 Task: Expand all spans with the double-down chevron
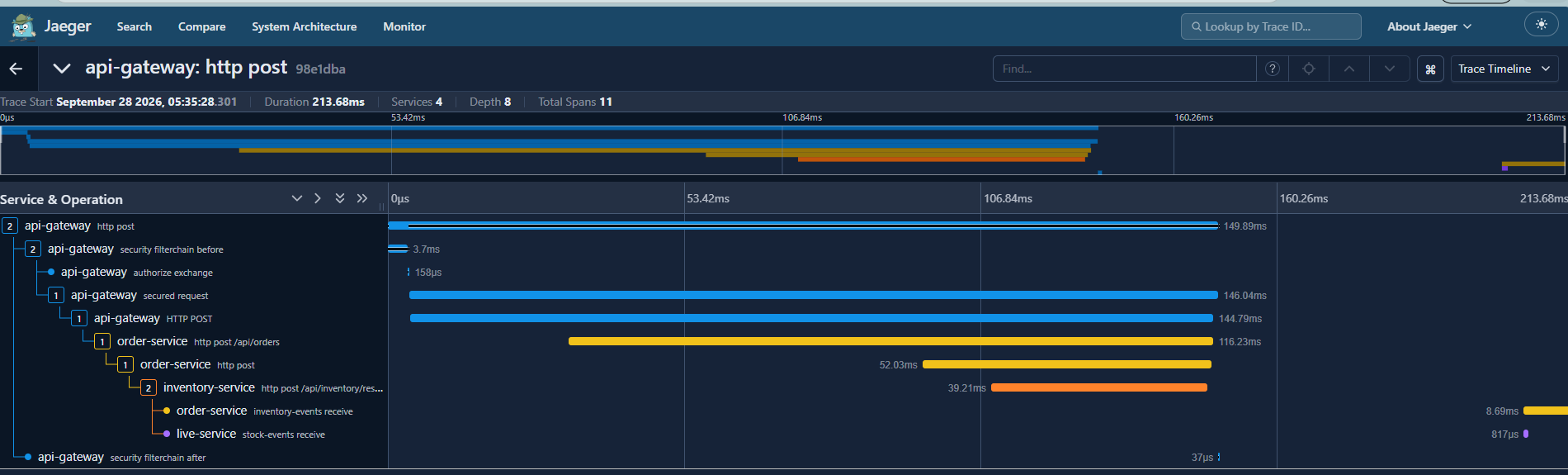point(340,198)
